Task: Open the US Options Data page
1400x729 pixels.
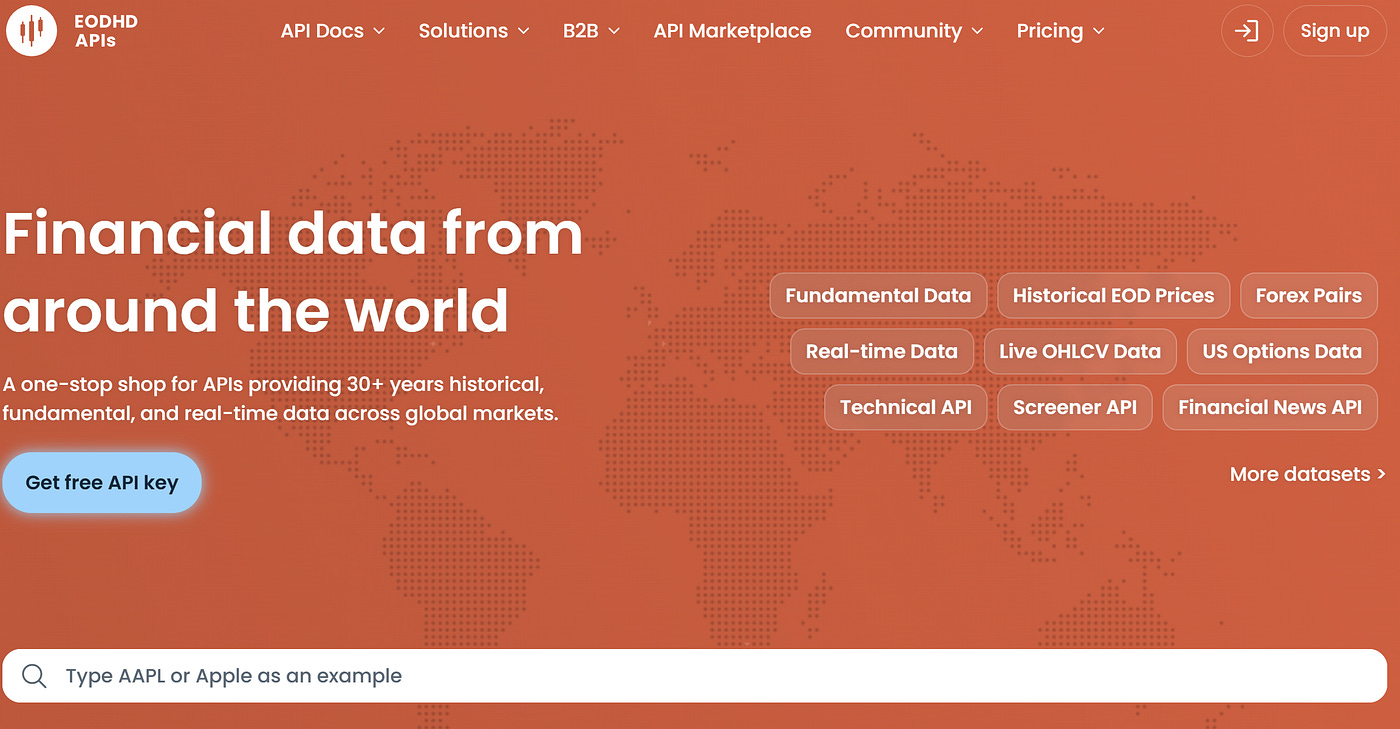Action: [x=1282, y=351]
